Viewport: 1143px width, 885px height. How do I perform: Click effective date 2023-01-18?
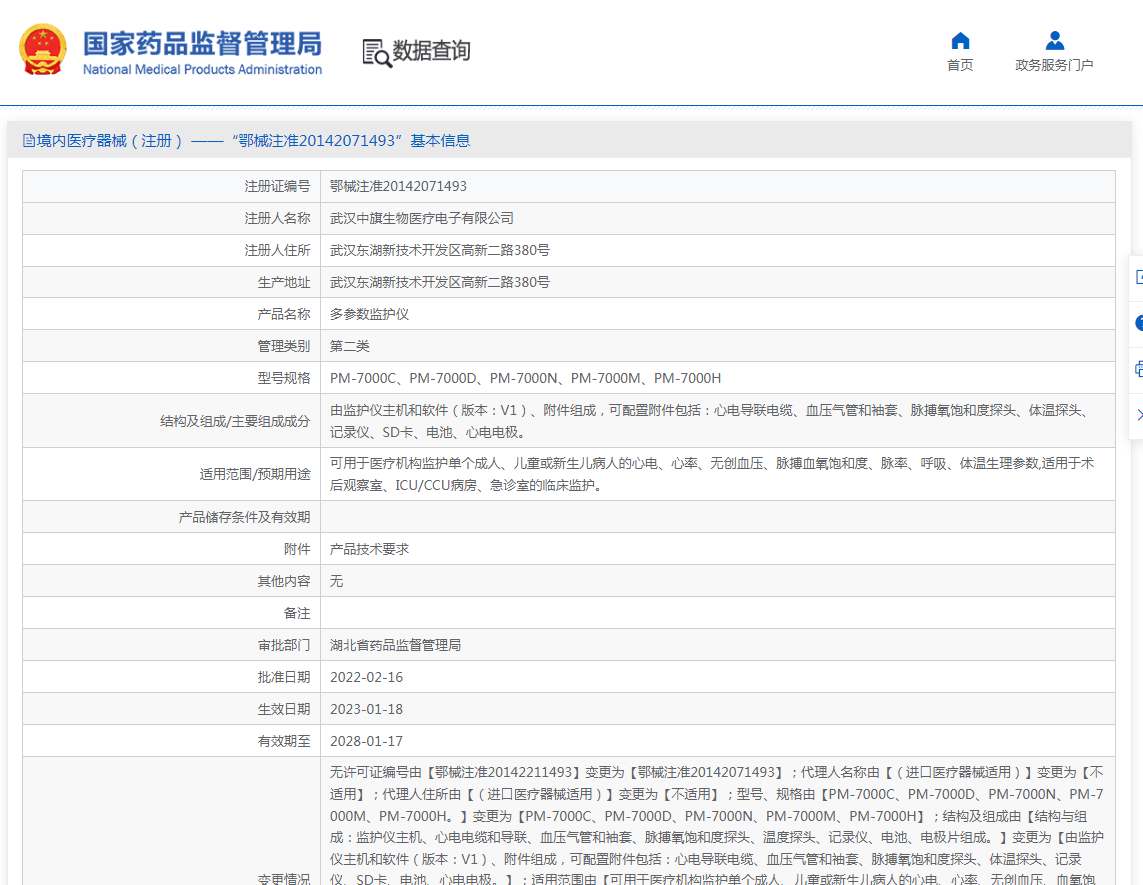[x=366, y=709]
